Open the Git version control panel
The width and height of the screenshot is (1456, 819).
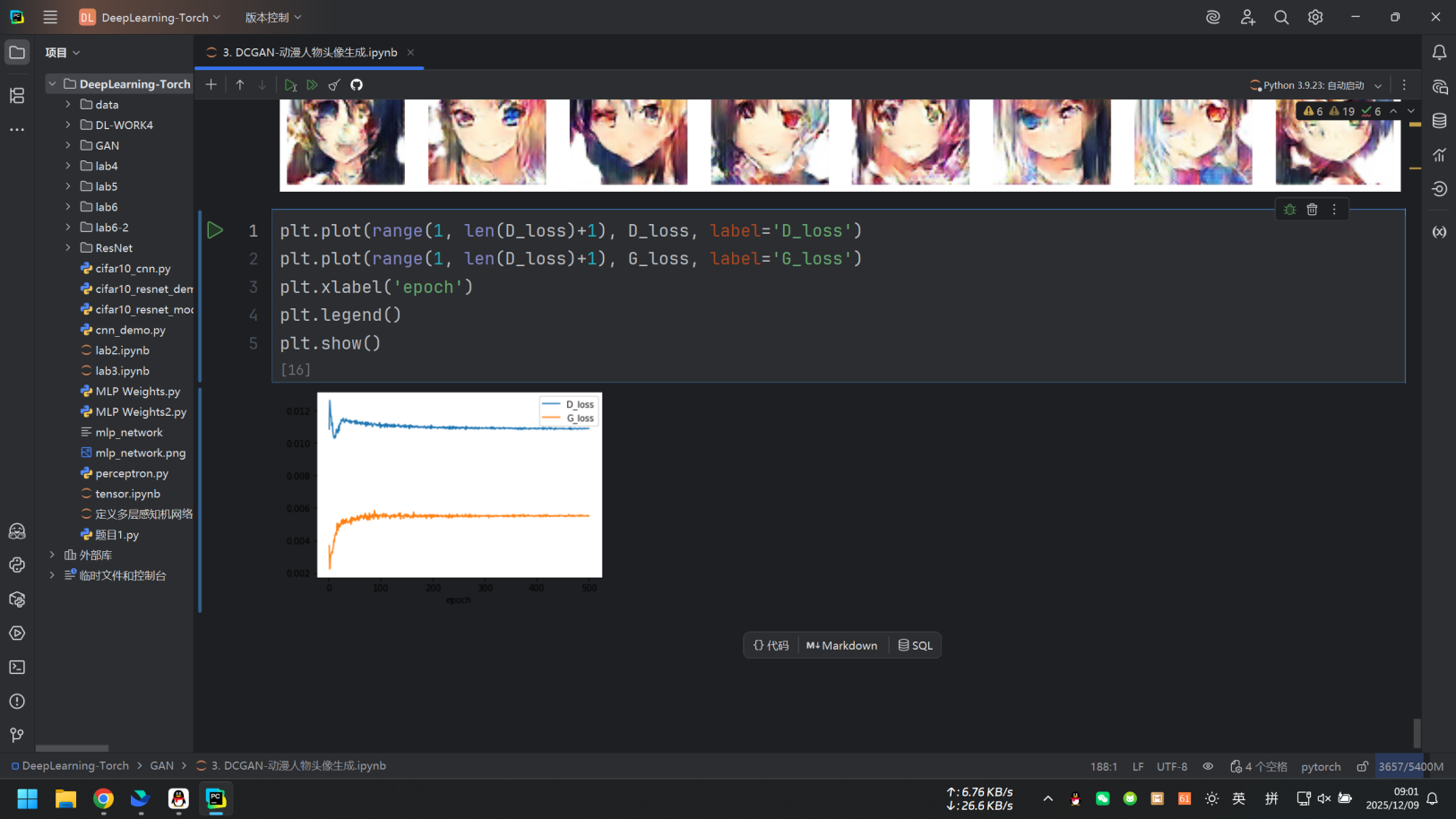[x=17, y=736]
